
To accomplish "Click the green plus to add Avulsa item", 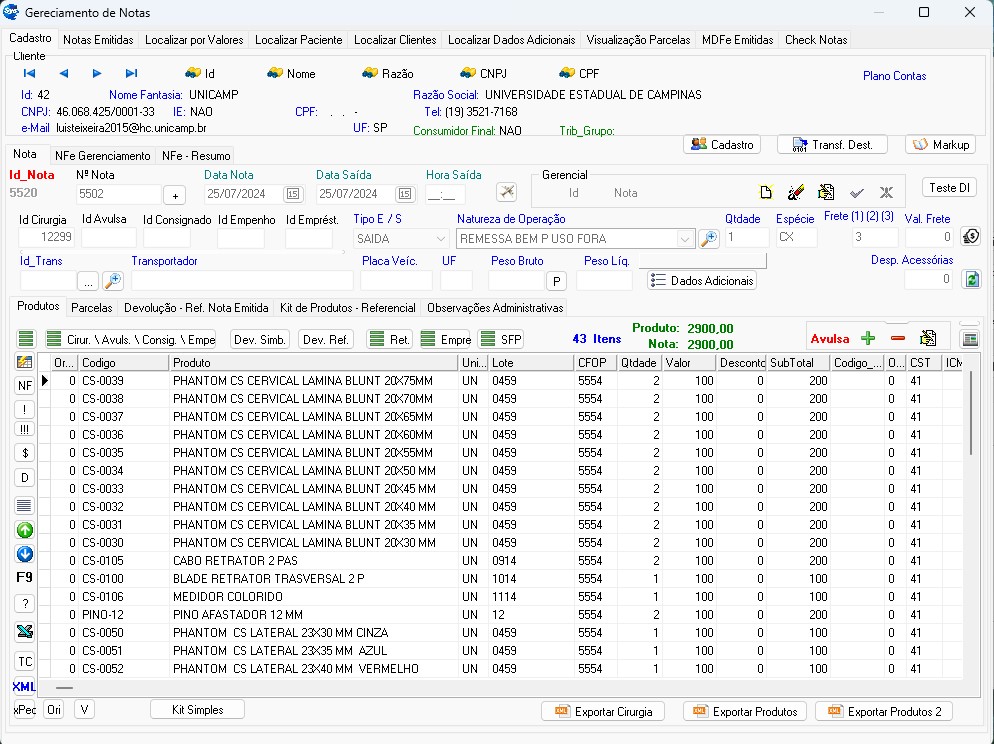I will (868, 339).
